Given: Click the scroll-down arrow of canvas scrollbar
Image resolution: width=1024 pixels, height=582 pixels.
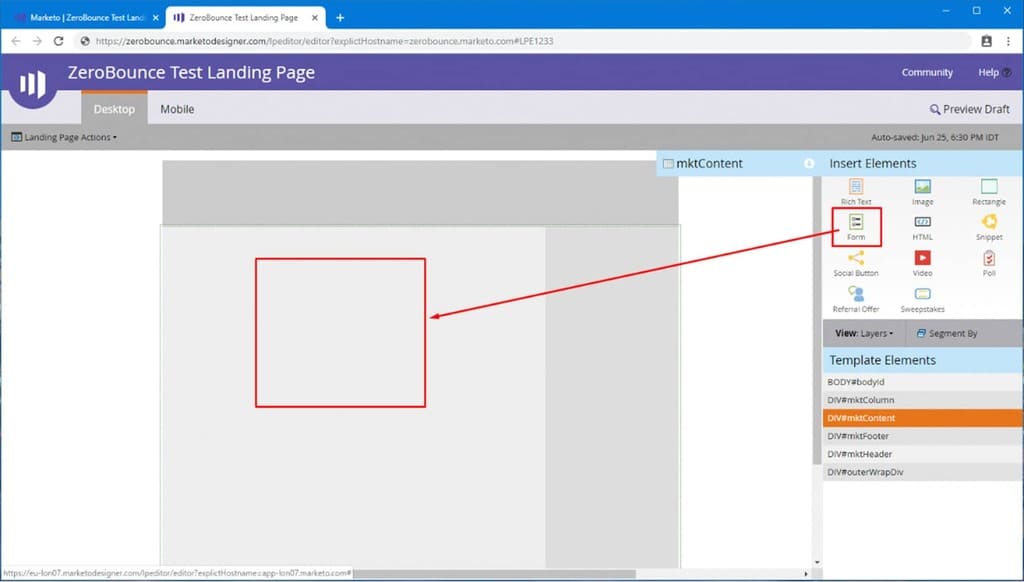Looking at the screenshot, I should (816, 562).
